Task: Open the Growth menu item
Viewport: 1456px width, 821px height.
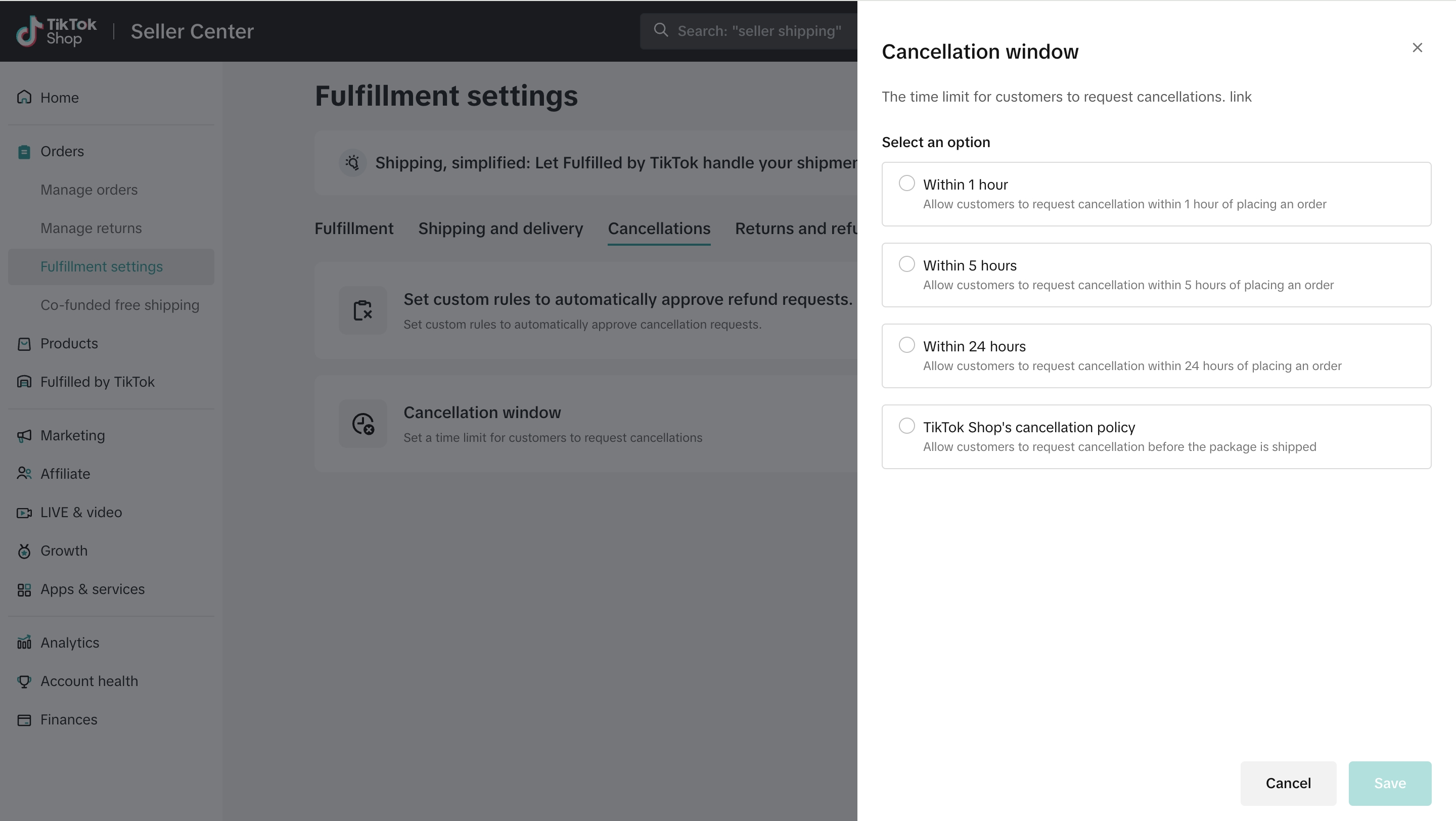Action: (x=64, y=551)
